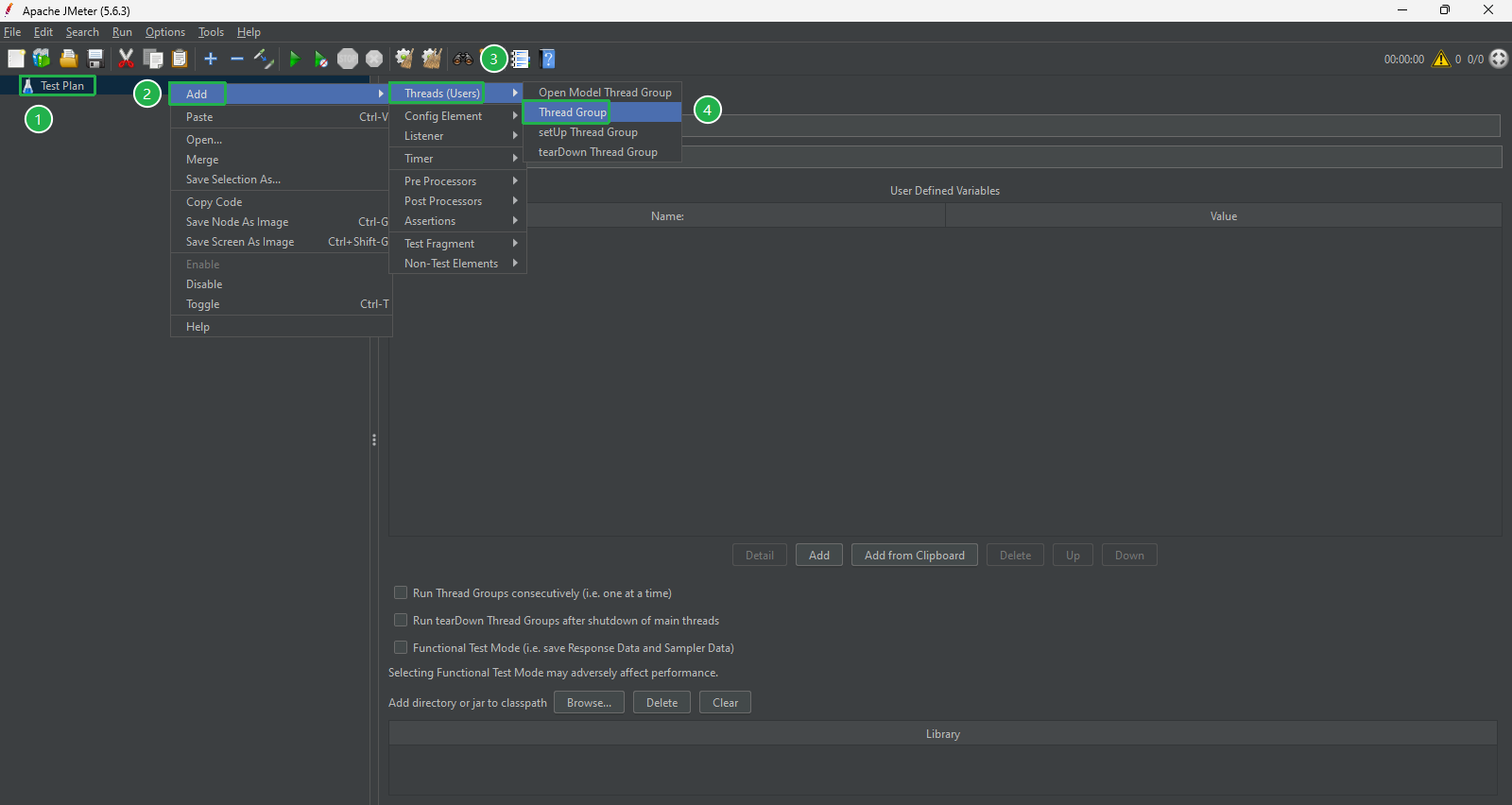
Task: Expand the Pre Processors submenu
Action: point(457,180)
